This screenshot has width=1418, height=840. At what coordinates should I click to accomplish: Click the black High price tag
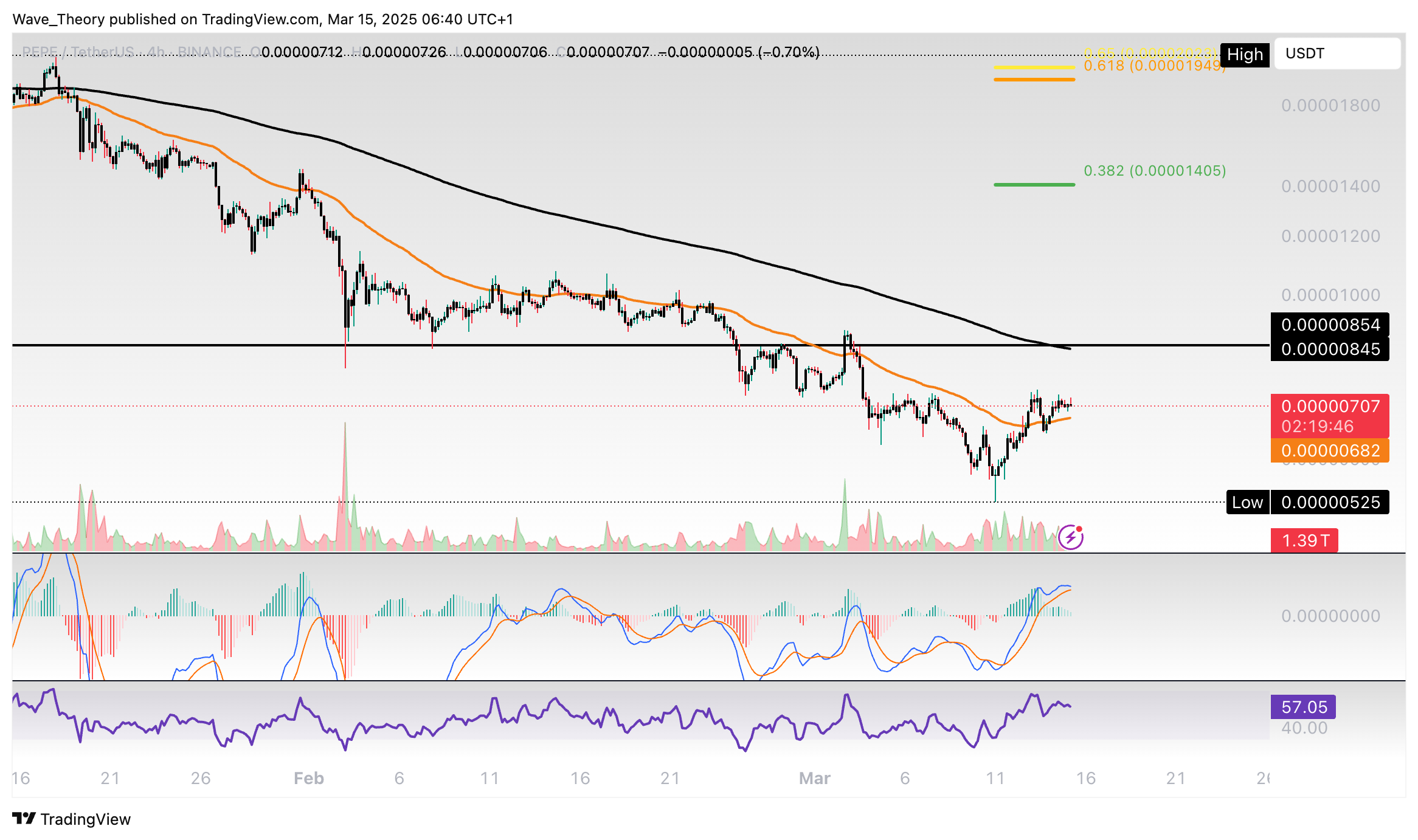(1244, 55)
